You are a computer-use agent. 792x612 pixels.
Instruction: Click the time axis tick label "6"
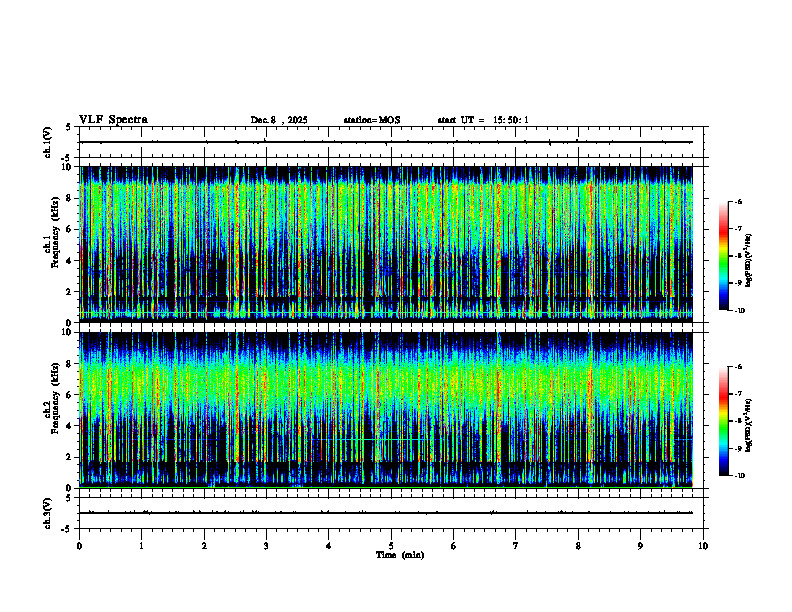pyautogui.click(x=454, y=546)
